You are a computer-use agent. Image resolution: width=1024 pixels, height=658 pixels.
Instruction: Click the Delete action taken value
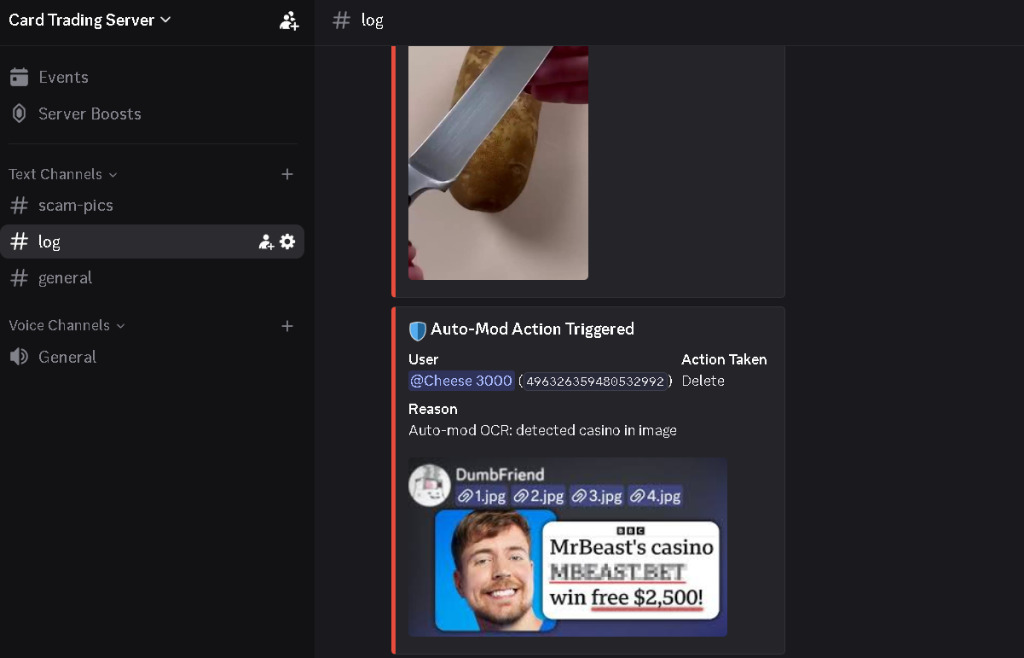[x=703, y=381]
